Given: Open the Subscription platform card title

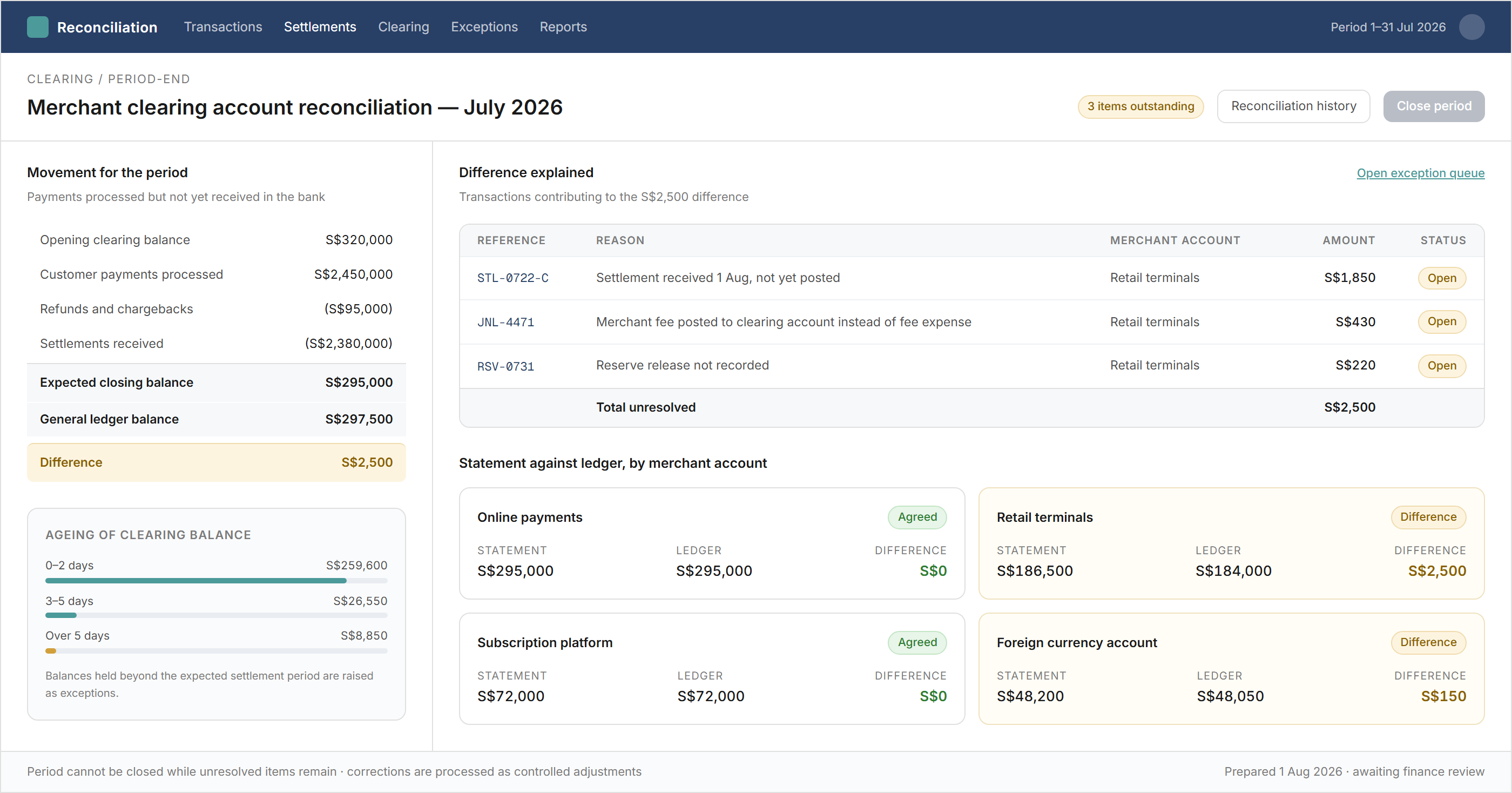Looking at the screenshot, I should pyautogui.click(x=544, y=642).
